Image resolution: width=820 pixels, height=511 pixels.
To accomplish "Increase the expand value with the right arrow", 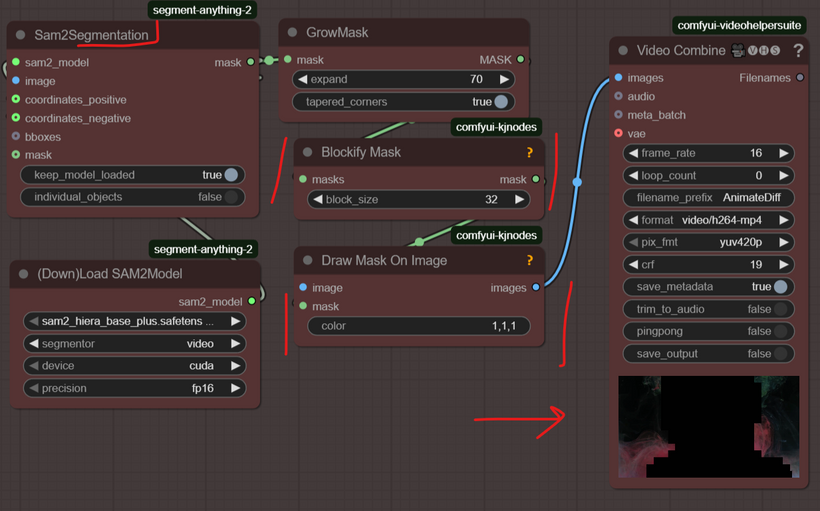I will 504,79.
